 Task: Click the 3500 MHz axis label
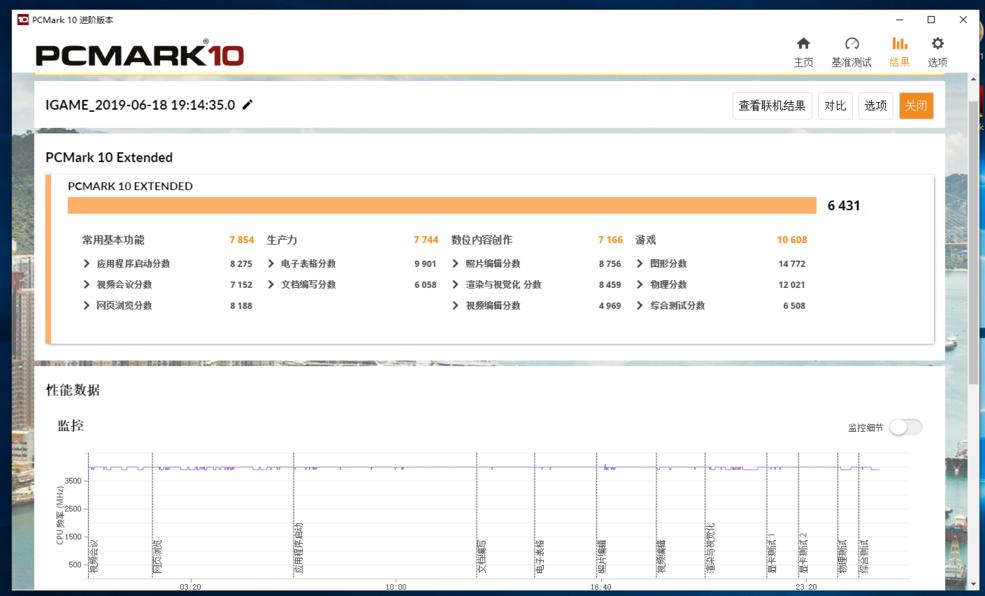(73, 481)
